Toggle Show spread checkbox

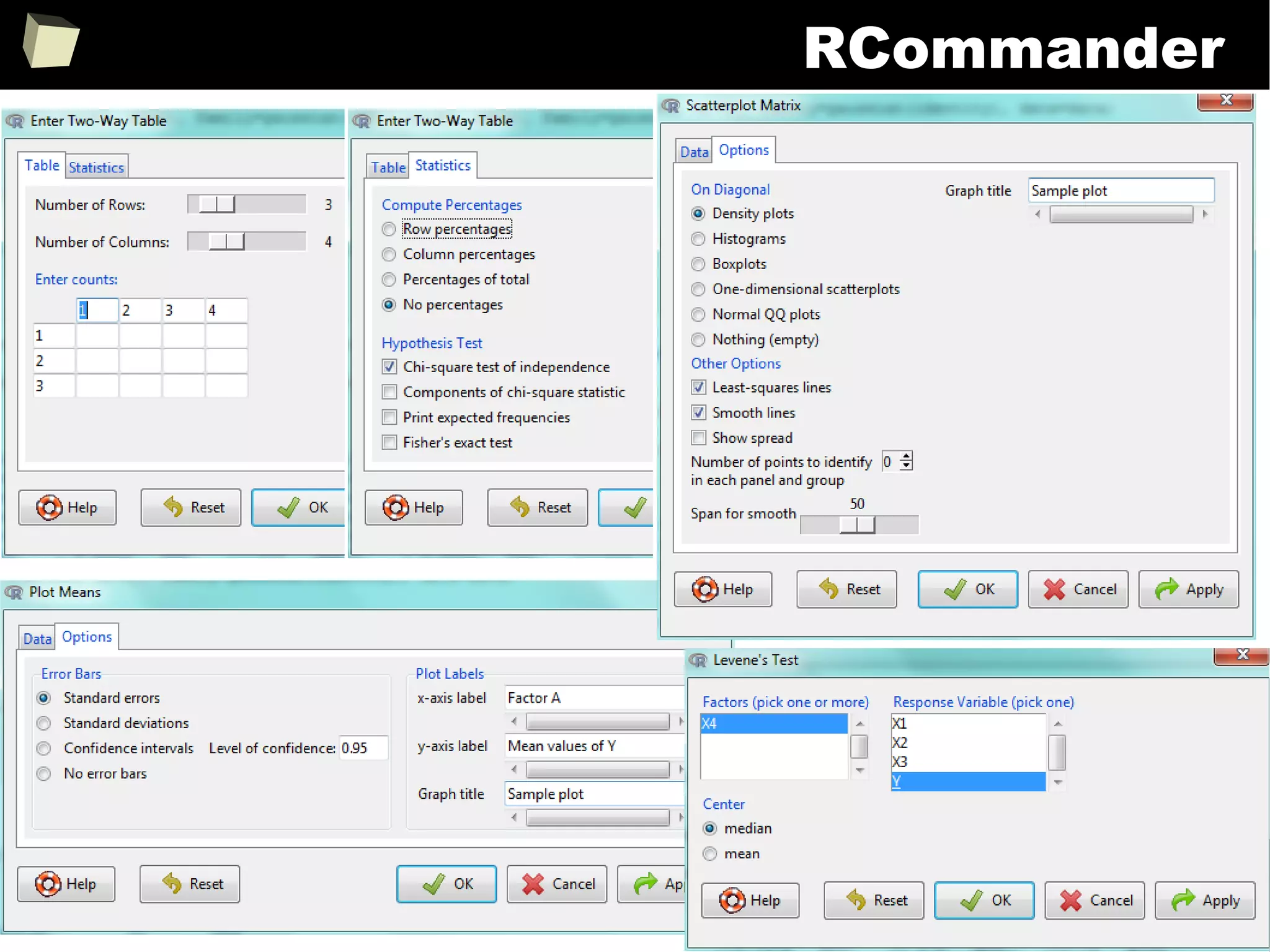coord(699,438)
